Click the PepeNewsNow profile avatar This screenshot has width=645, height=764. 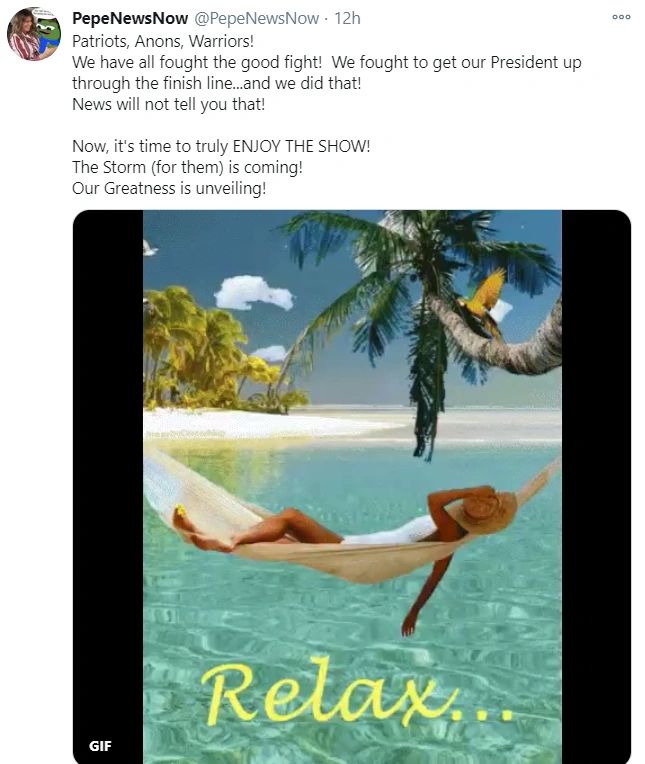click(34, 34)
